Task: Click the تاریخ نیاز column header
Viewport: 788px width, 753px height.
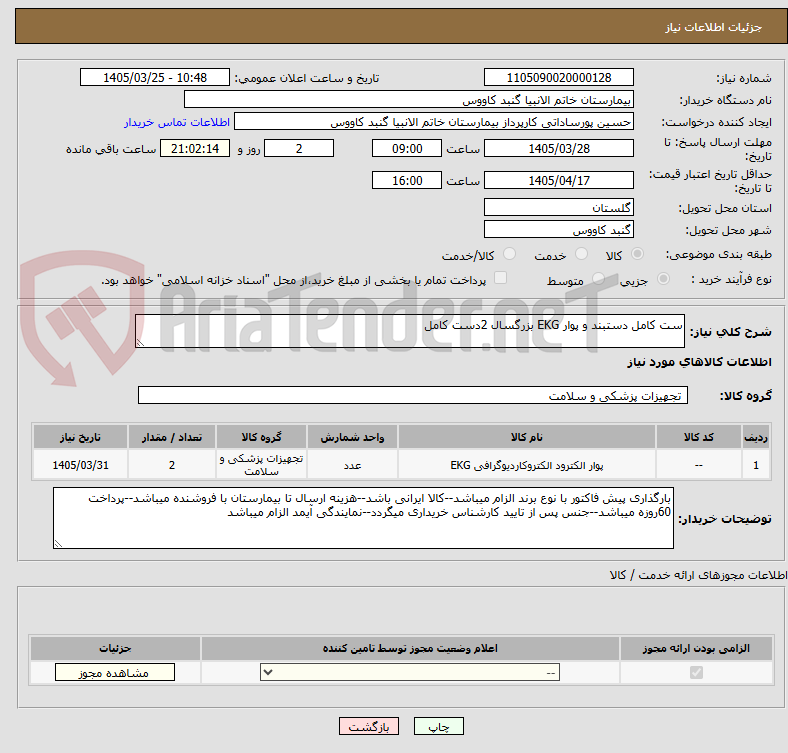Action: pyautogui.click(x=80, y=437)
